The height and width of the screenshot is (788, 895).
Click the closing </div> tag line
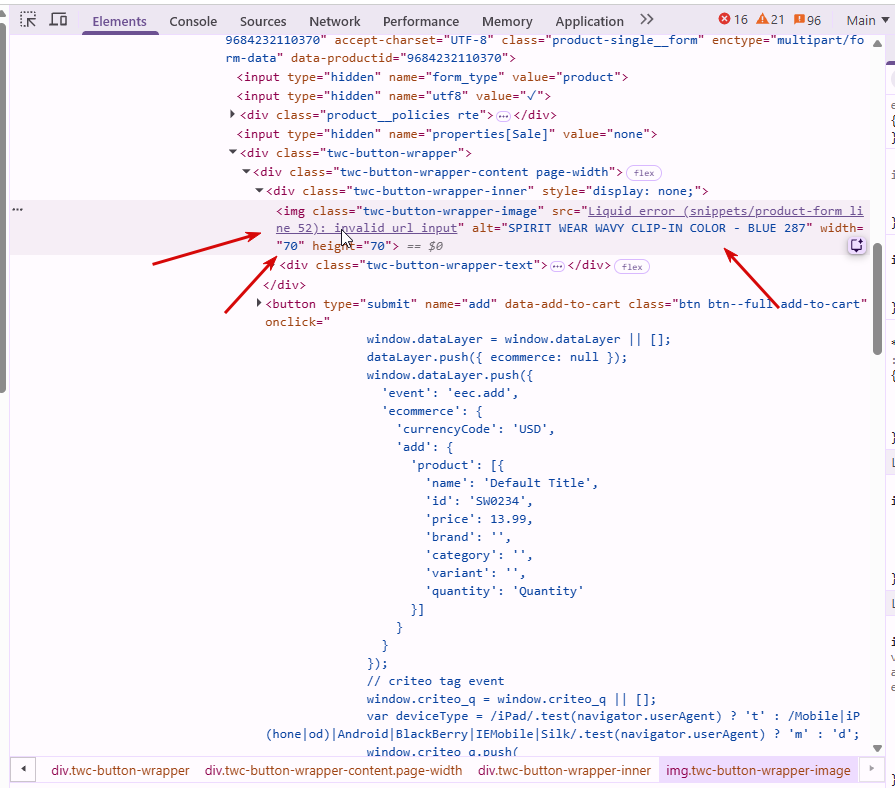tap(285, 285)
